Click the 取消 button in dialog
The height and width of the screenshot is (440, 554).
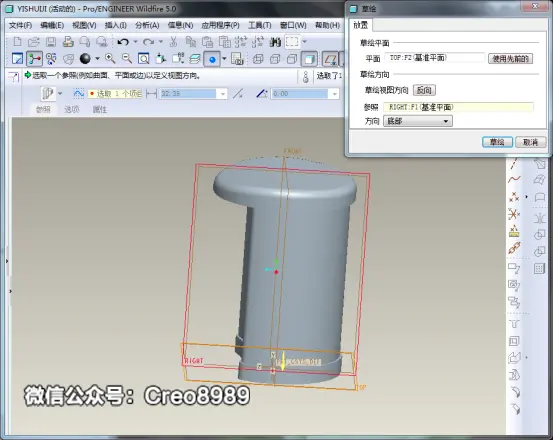click(x=530, y=142)
